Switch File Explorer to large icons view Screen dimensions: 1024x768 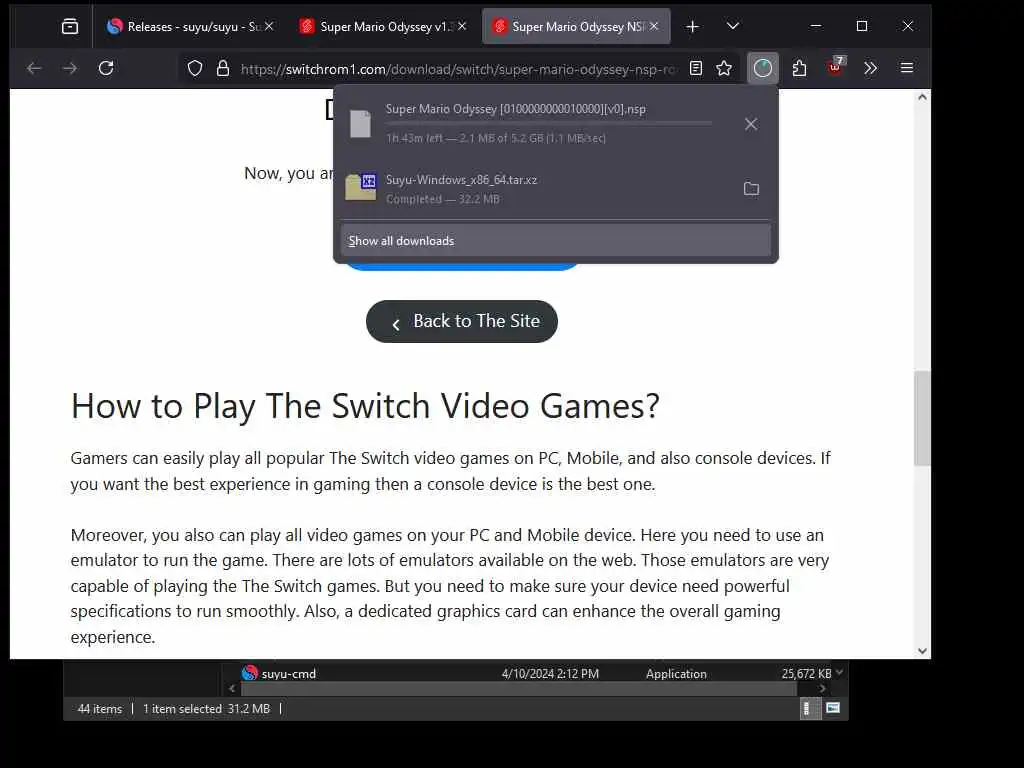[x=833, y=709]
